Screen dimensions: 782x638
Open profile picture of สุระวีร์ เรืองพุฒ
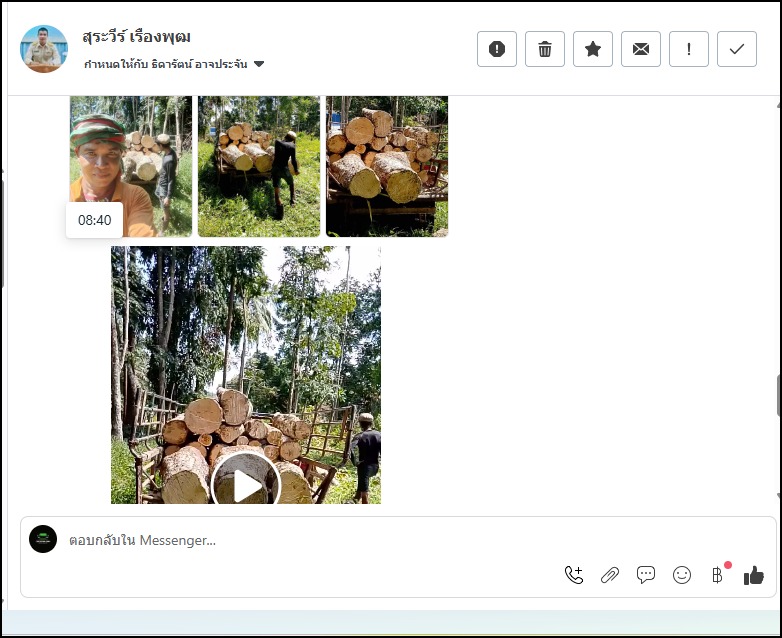tap(43, 49)
